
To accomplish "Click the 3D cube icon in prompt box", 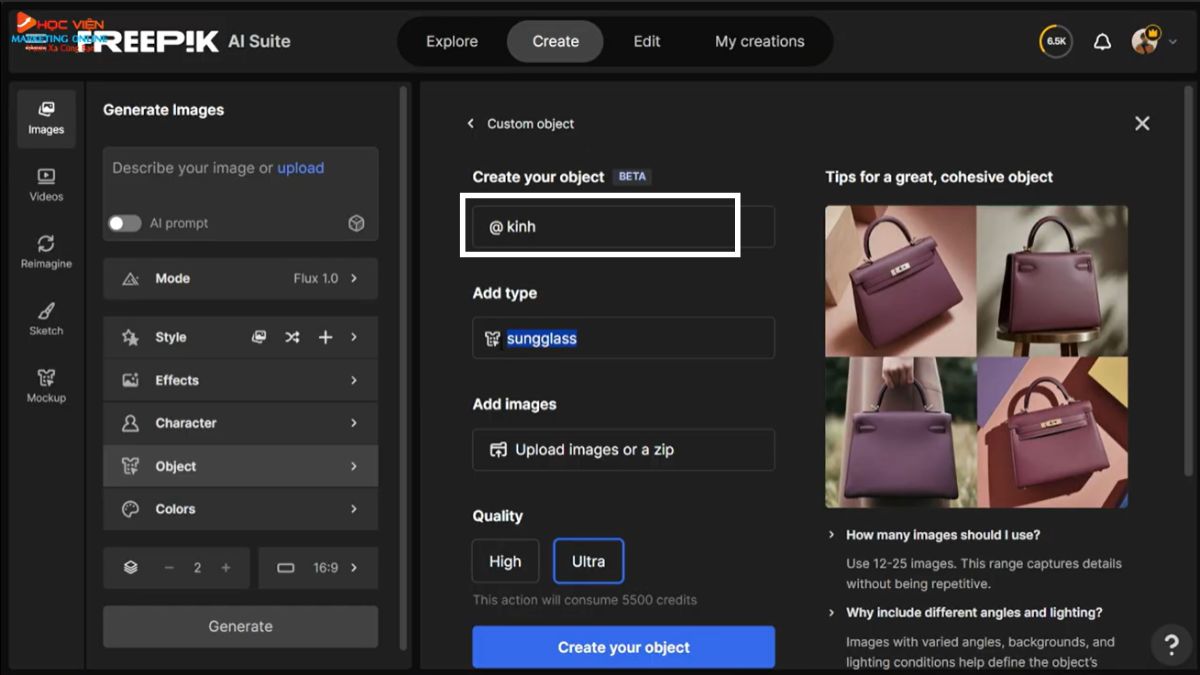I will point(356,223).
